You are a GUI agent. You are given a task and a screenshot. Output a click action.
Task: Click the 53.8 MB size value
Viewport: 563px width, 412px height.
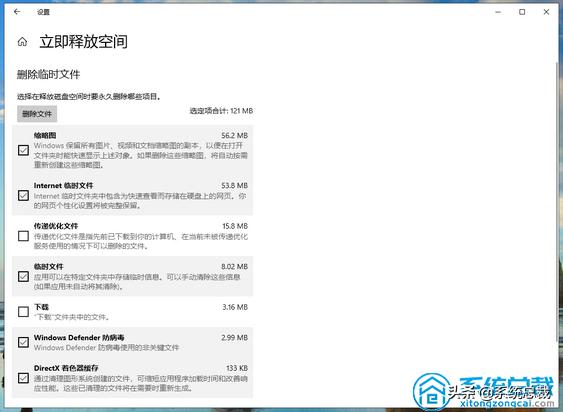click(234, 186)
